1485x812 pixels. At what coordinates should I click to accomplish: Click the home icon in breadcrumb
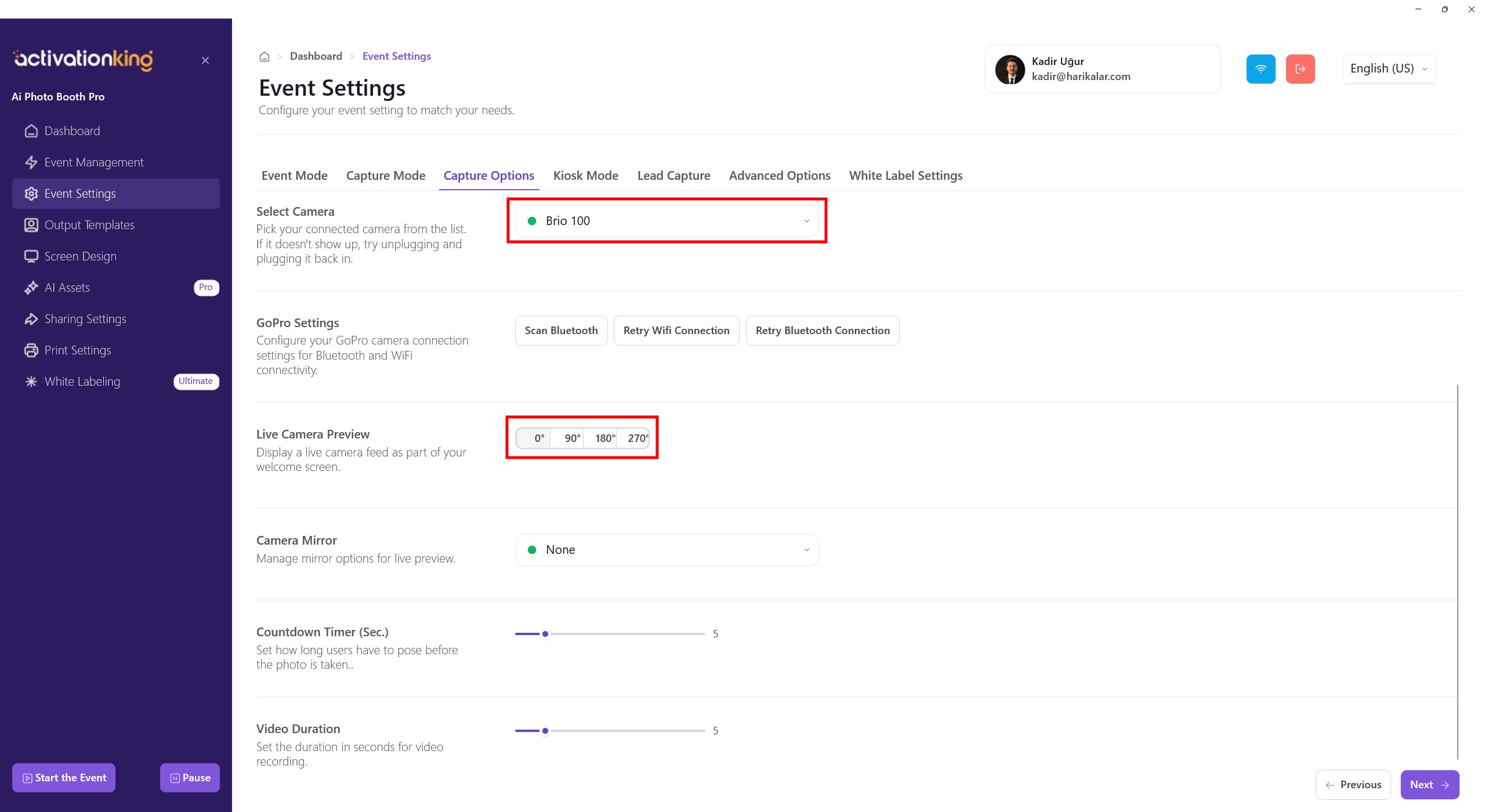[x=265, y=56]
